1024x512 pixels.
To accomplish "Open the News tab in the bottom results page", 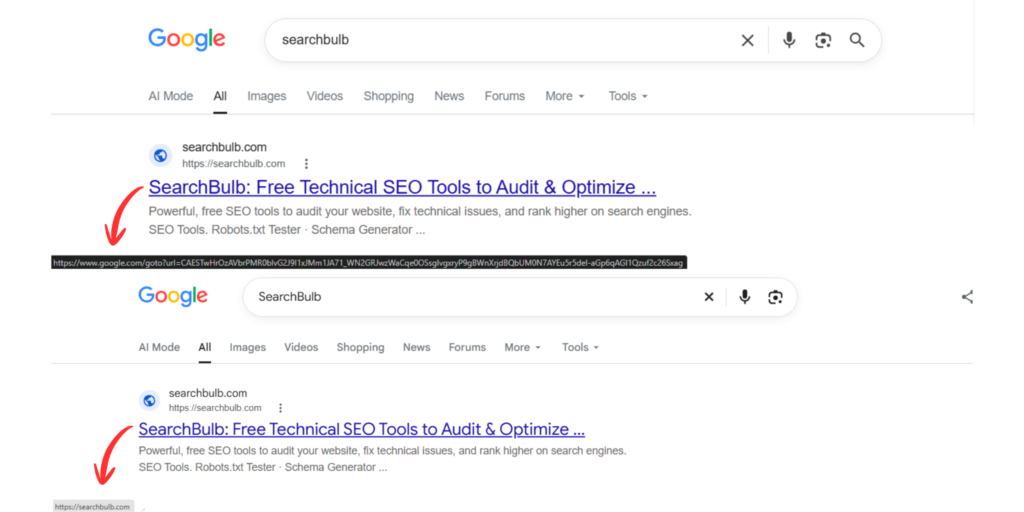I will [x=417, y=347].
